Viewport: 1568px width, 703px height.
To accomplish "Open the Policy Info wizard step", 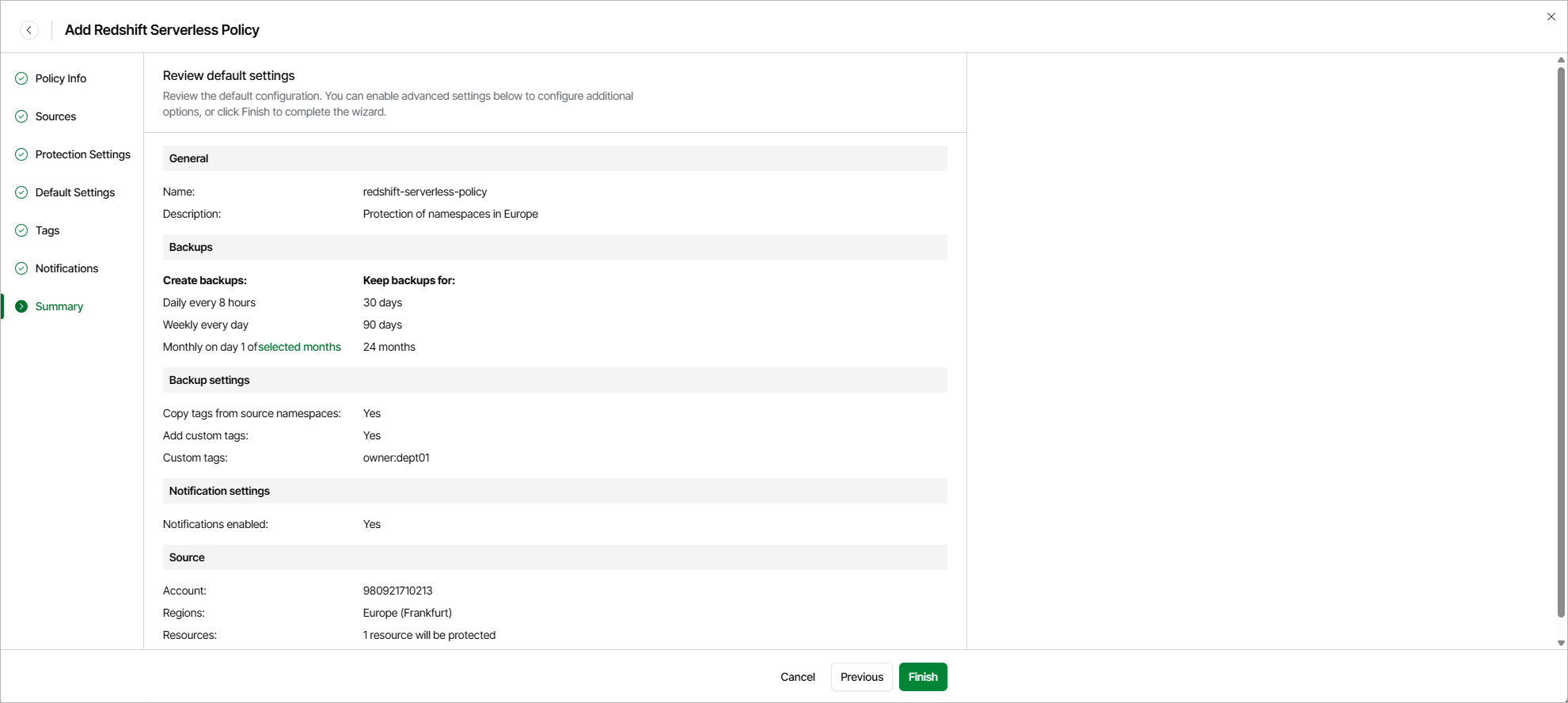I will click(x=61, y=78).
